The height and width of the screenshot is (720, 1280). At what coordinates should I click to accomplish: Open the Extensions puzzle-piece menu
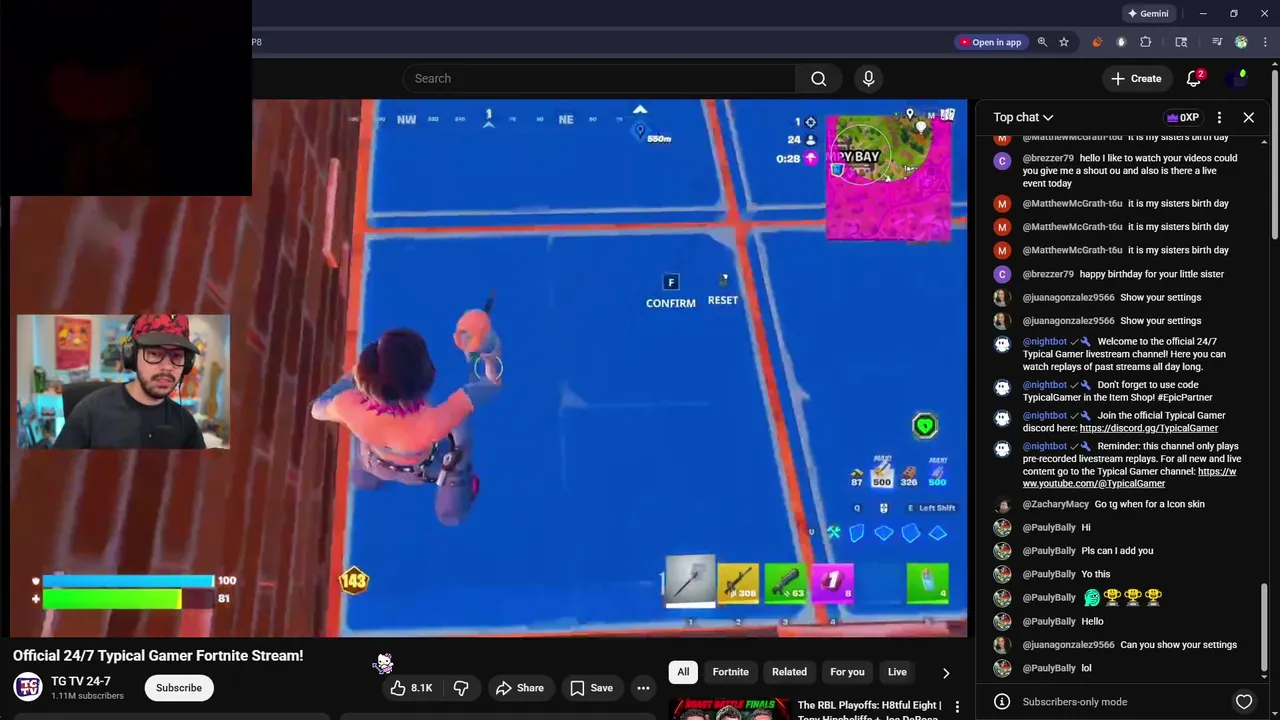(x=1146, y=42)
